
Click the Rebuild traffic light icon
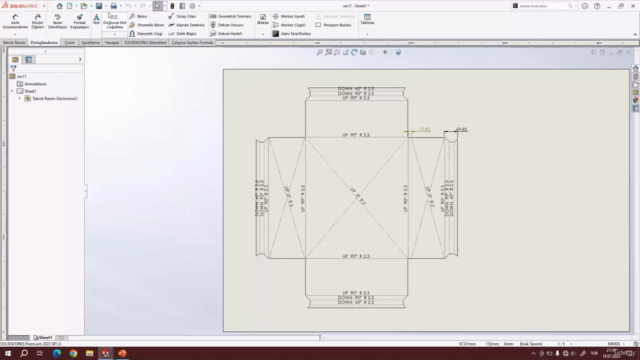tap(172, 6)
